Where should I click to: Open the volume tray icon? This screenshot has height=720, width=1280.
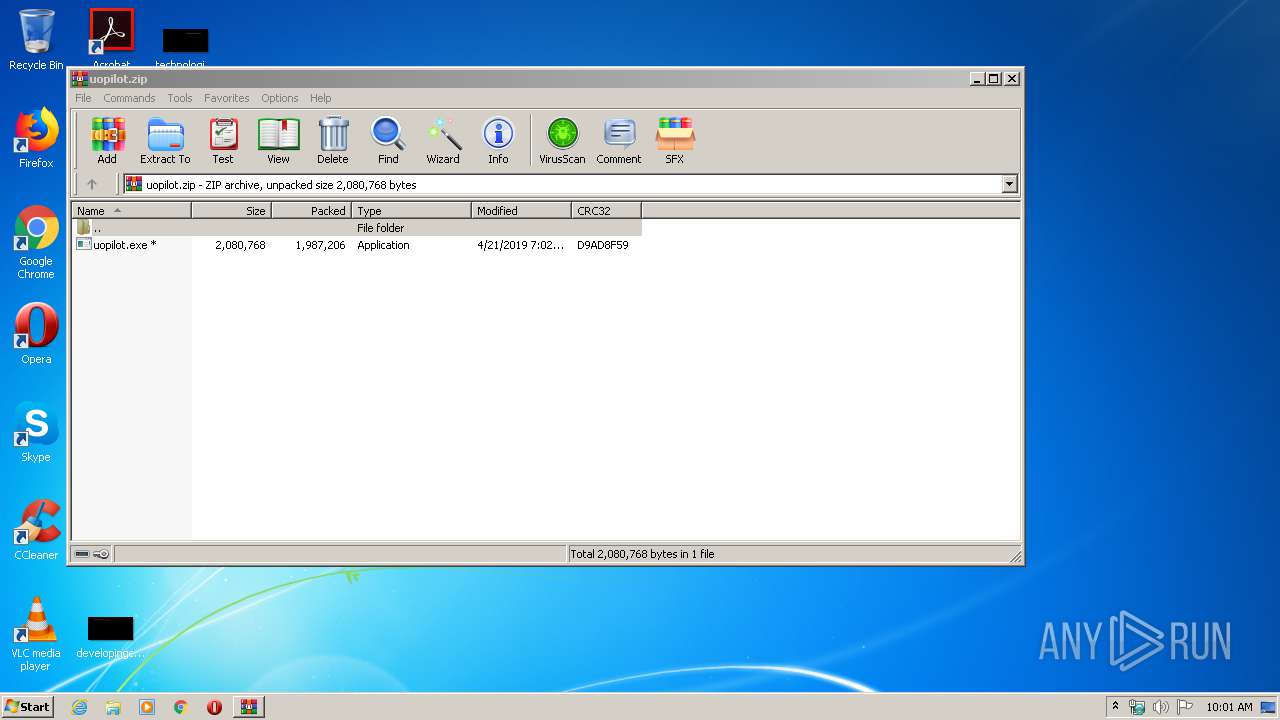tap(1161, 707)
